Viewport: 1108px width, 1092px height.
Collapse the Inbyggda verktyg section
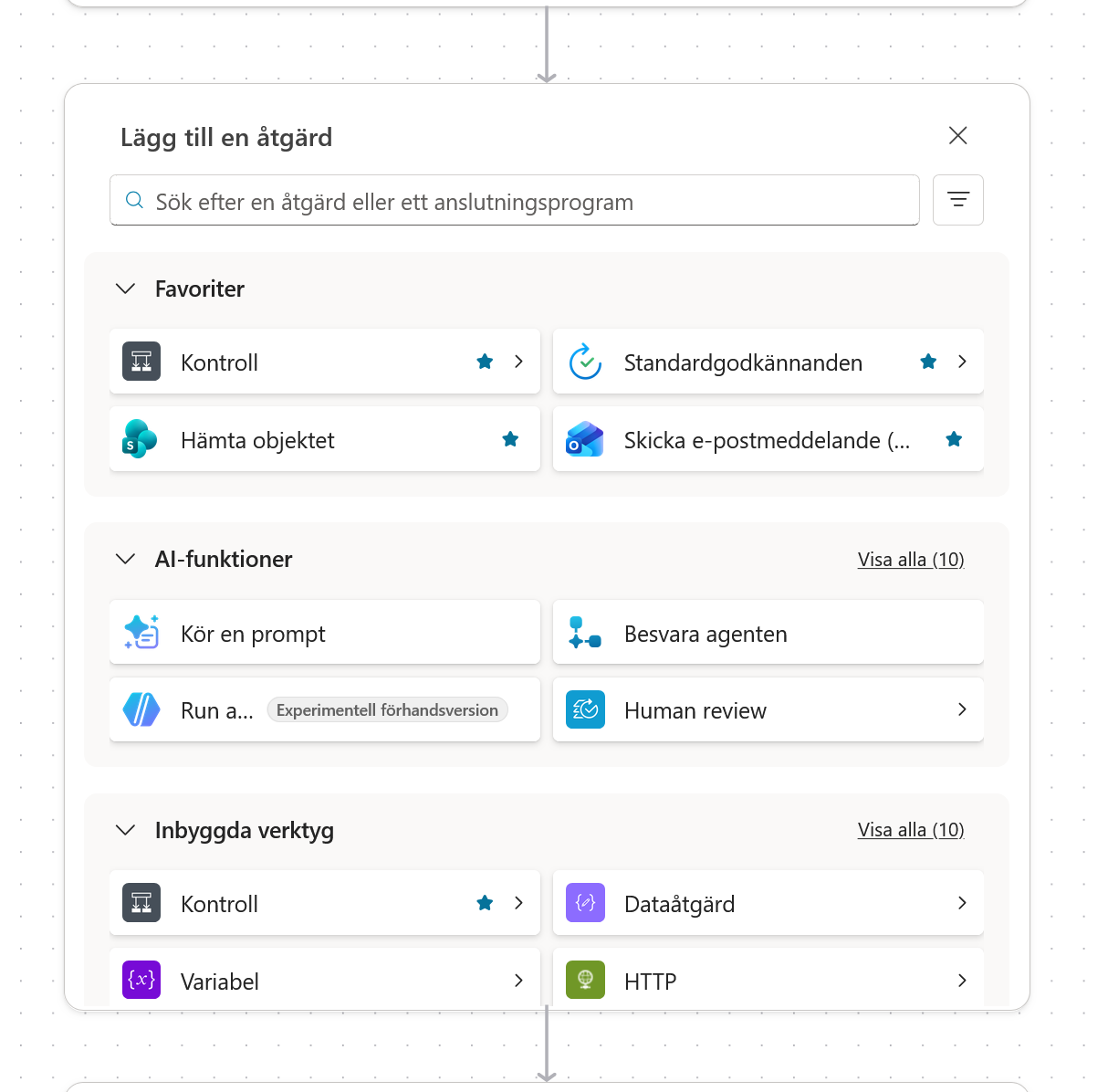[x=126, y=830]
